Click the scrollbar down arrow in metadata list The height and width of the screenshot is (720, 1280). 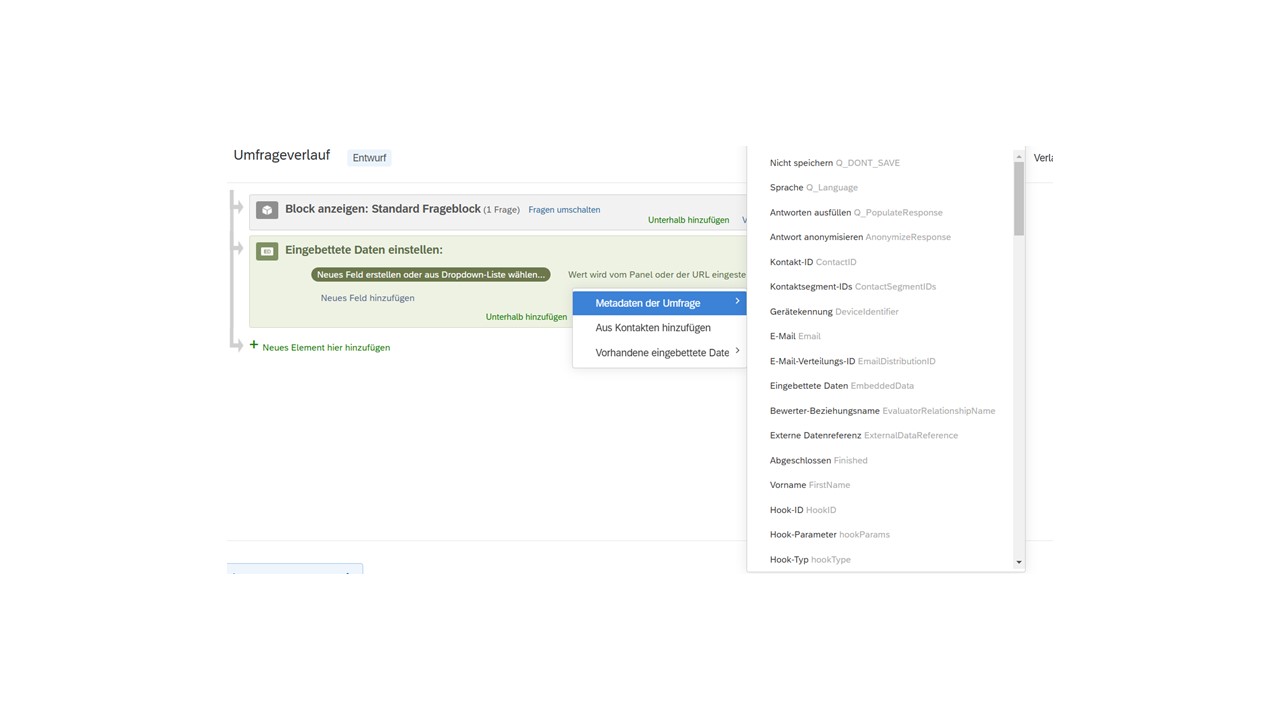click(x=1019, y=563)
